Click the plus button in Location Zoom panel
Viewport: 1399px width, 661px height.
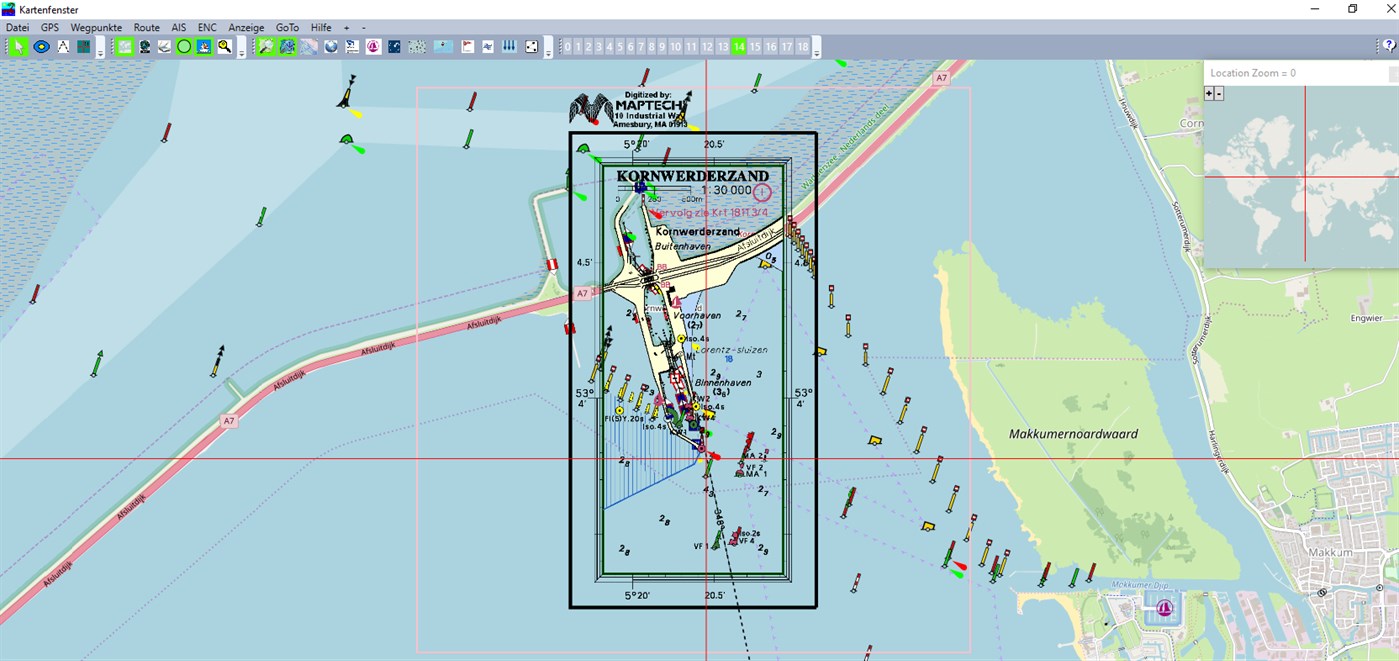1210,92
